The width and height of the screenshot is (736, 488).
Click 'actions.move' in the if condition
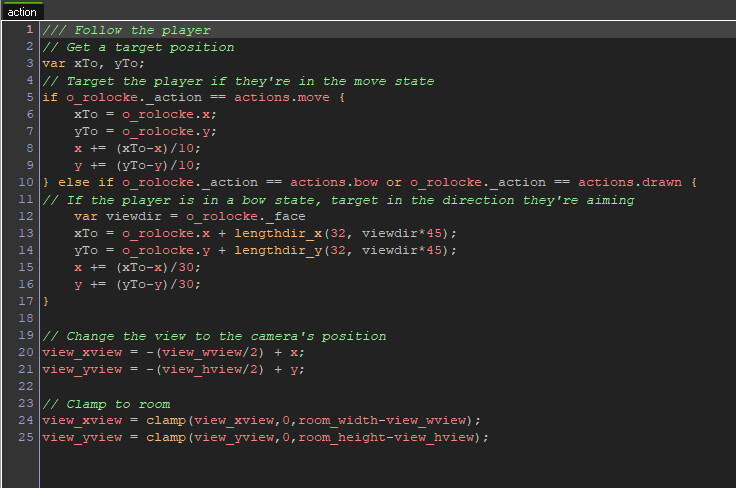282,97
